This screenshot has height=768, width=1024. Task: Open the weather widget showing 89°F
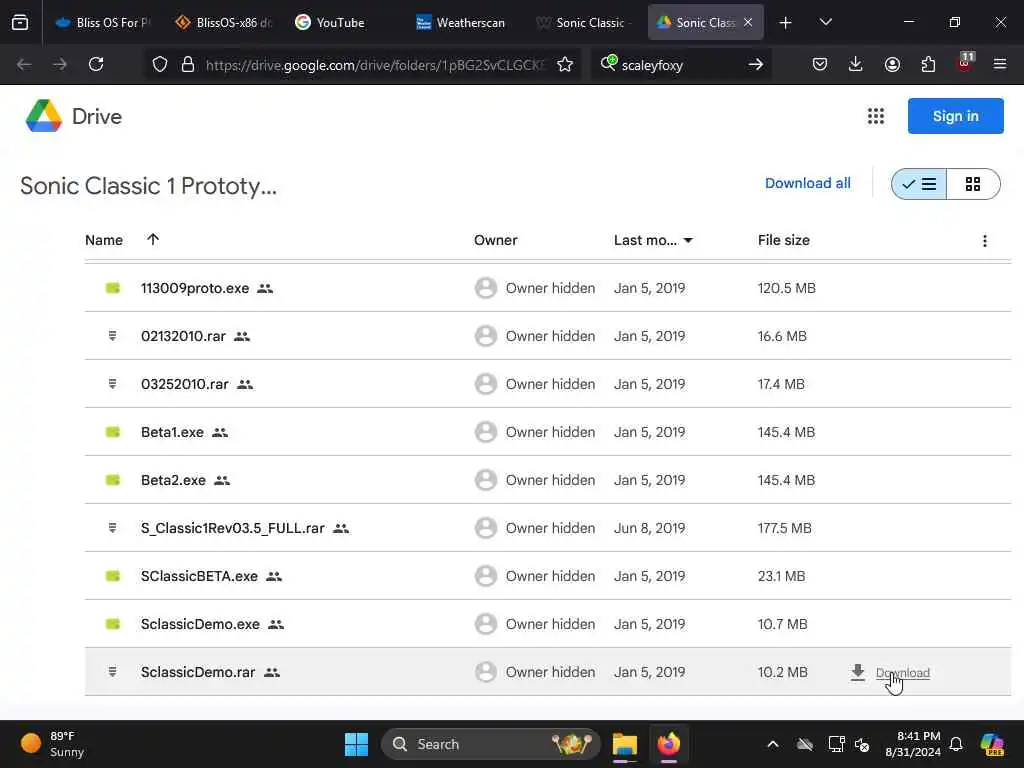54,744
